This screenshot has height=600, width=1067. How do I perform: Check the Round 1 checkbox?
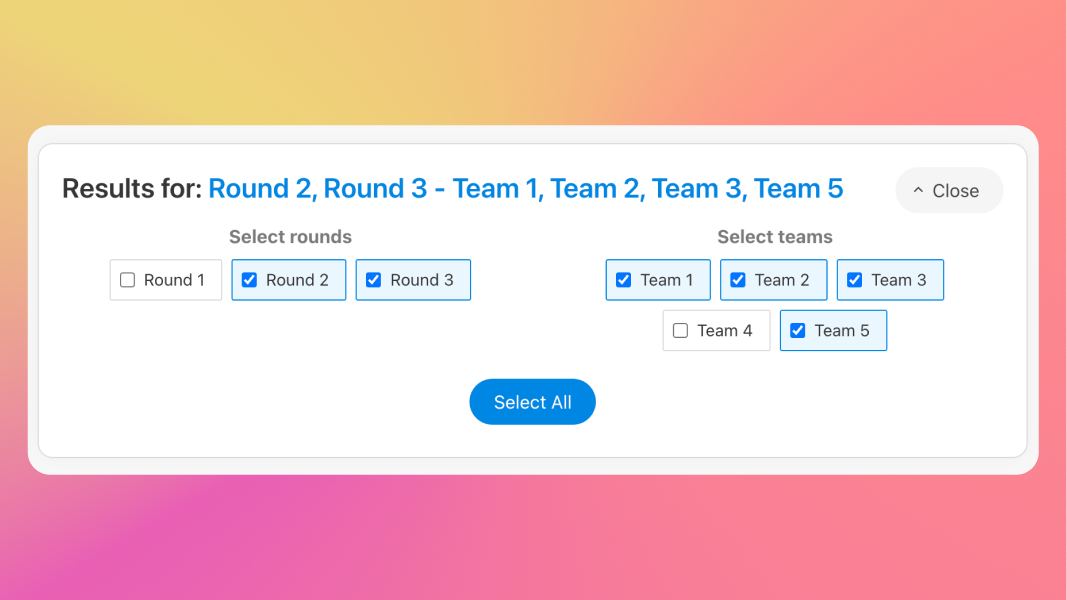coord(128,280)
